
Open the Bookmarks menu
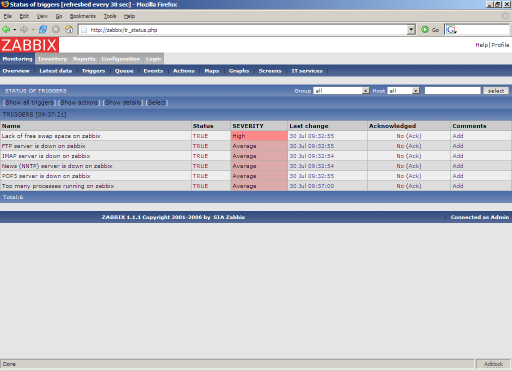[x=82, y=16]
